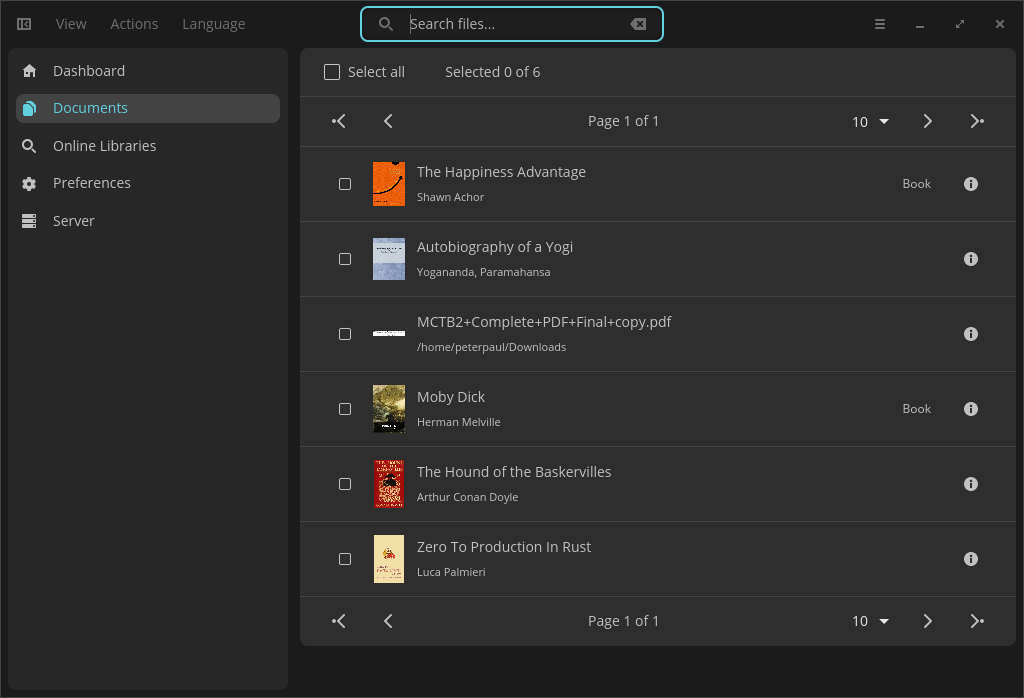Clear search text with the backspace icon
1024x698 pixels.
coord(638,24)
